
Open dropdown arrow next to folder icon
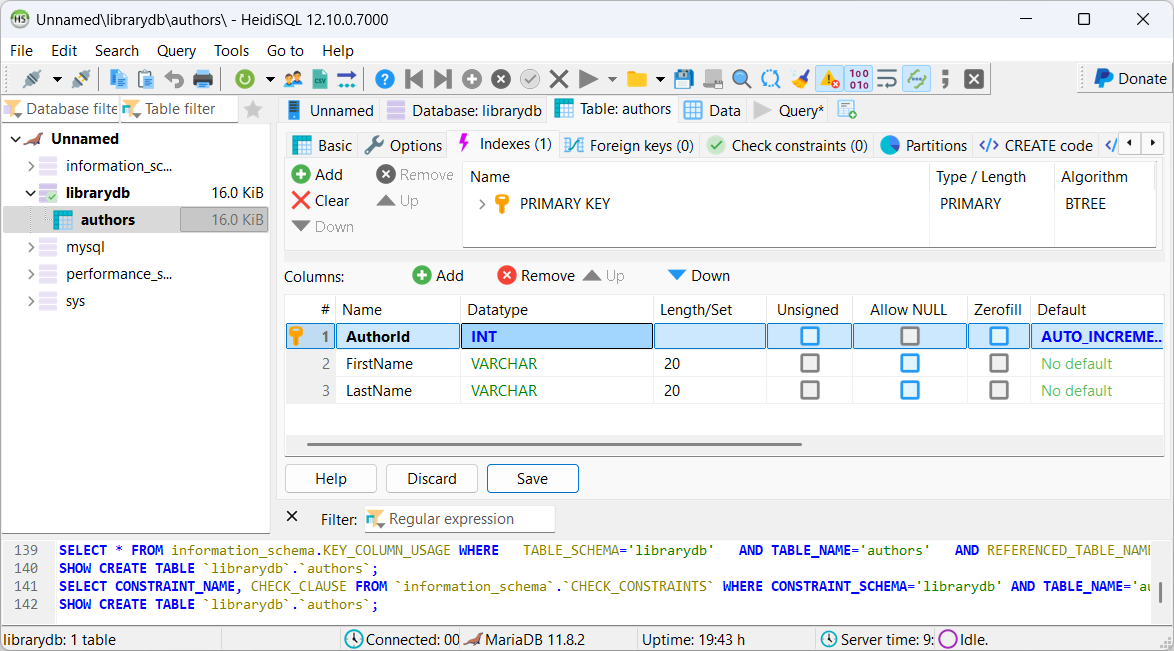(660, 79)
